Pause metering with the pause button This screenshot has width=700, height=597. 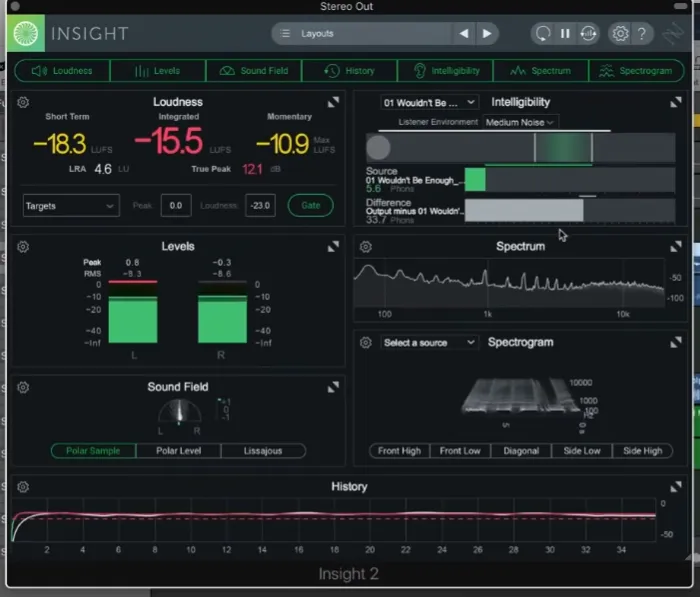[565, 33]
